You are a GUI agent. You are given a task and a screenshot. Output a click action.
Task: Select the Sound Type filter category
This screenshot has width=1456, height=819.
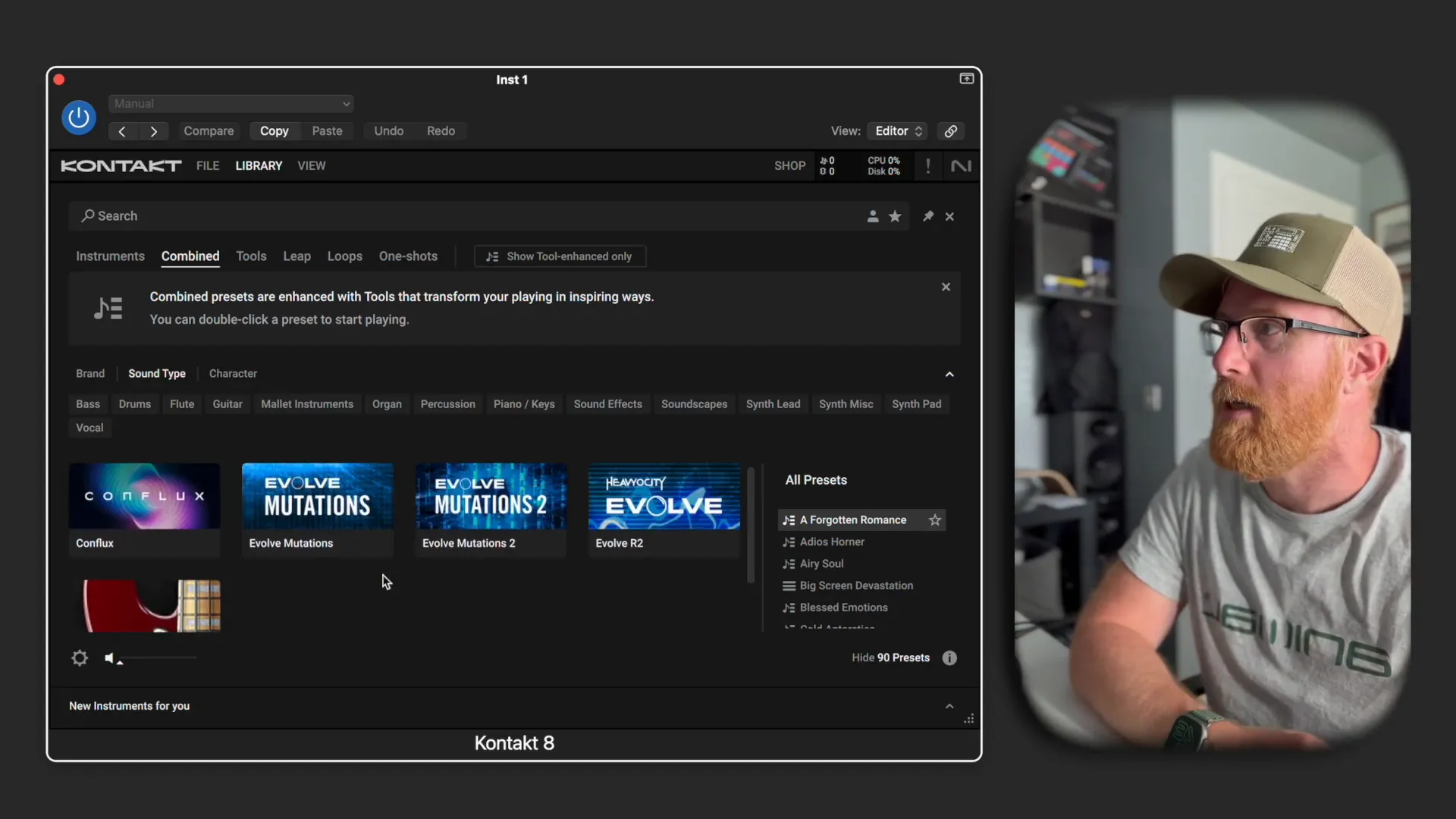157,374
